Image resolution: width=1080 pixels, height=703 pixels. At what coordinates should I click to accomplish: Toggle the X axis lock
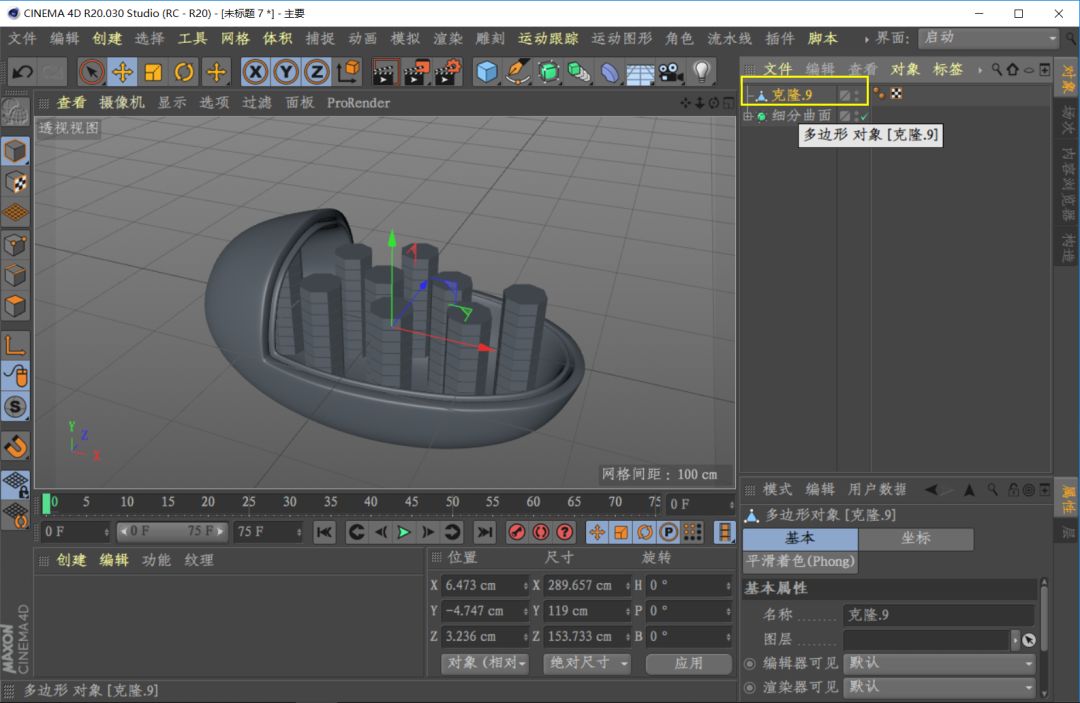click(256, 72)
